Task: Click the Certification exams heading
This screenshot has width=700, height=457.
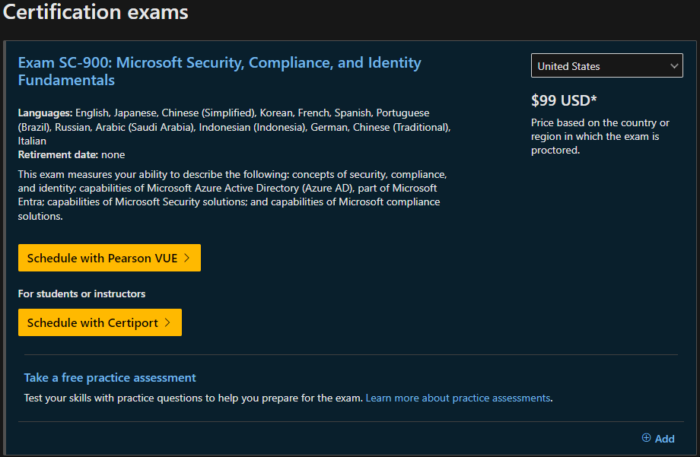Action: point(96,14)
